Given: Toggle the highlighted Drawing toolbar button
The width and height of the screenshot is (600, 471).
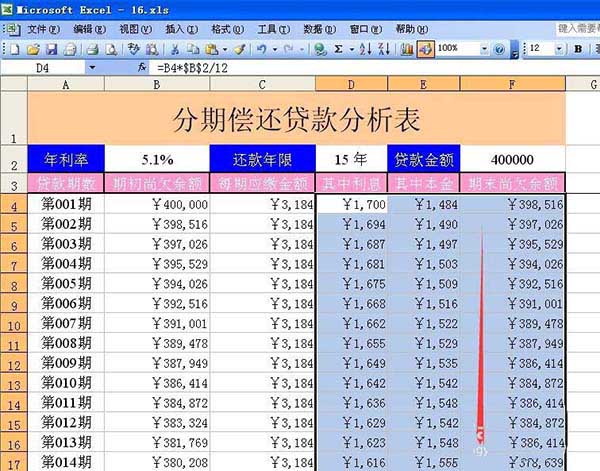Looking at the screenshot, I should point(426,49).
